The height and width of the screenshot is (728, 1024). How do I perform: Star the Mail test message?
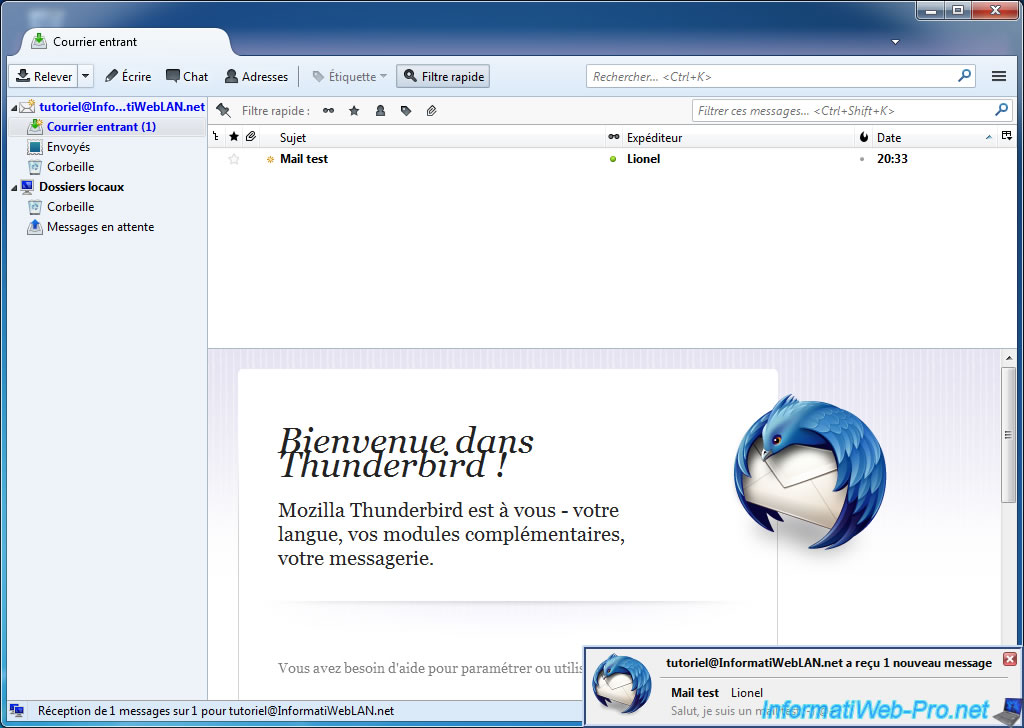(x=234, y=159)
